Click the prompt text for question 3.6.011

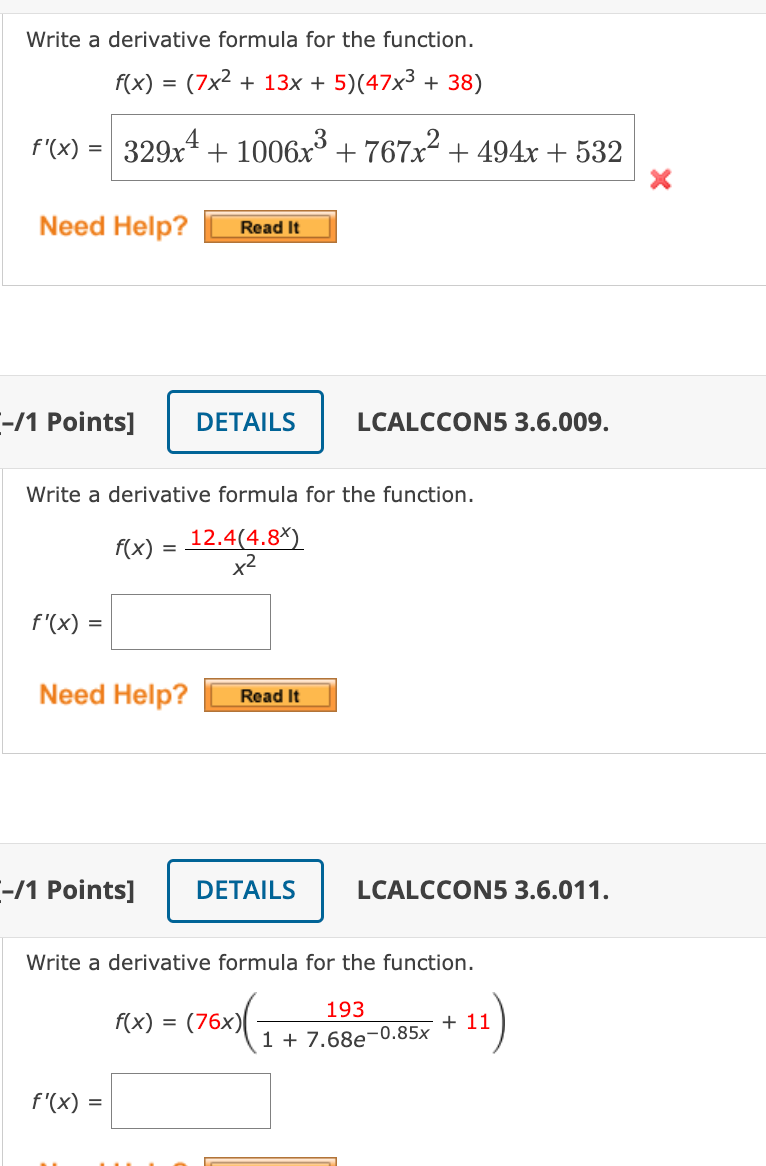pos(250,963)
